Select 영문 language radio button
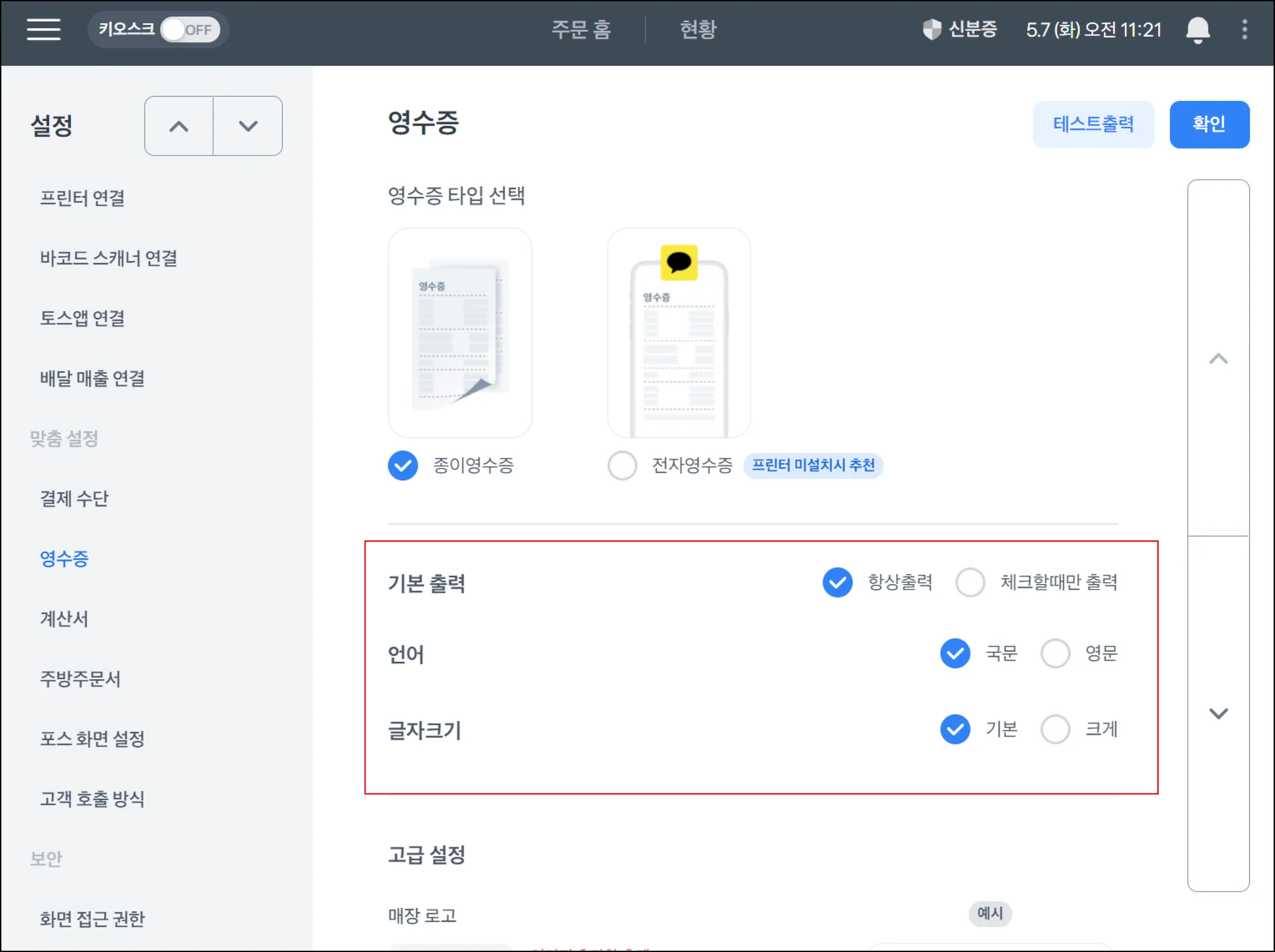1275x952 pixels. (1055, 654)
